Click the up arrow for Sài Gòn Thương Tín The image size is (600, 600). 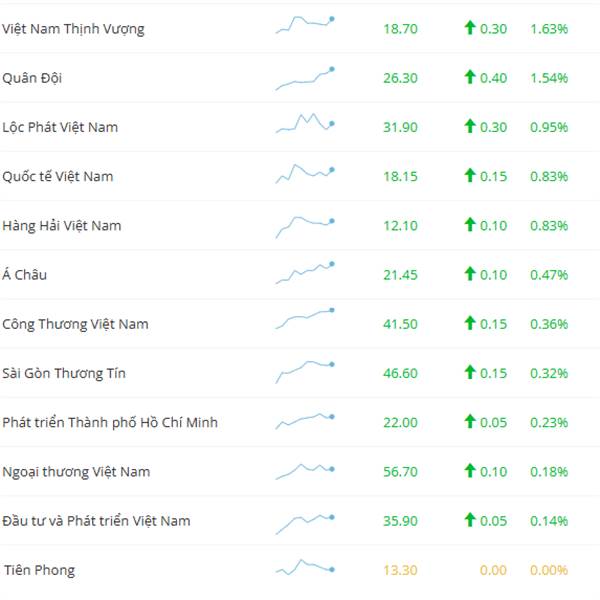point(470,372)
